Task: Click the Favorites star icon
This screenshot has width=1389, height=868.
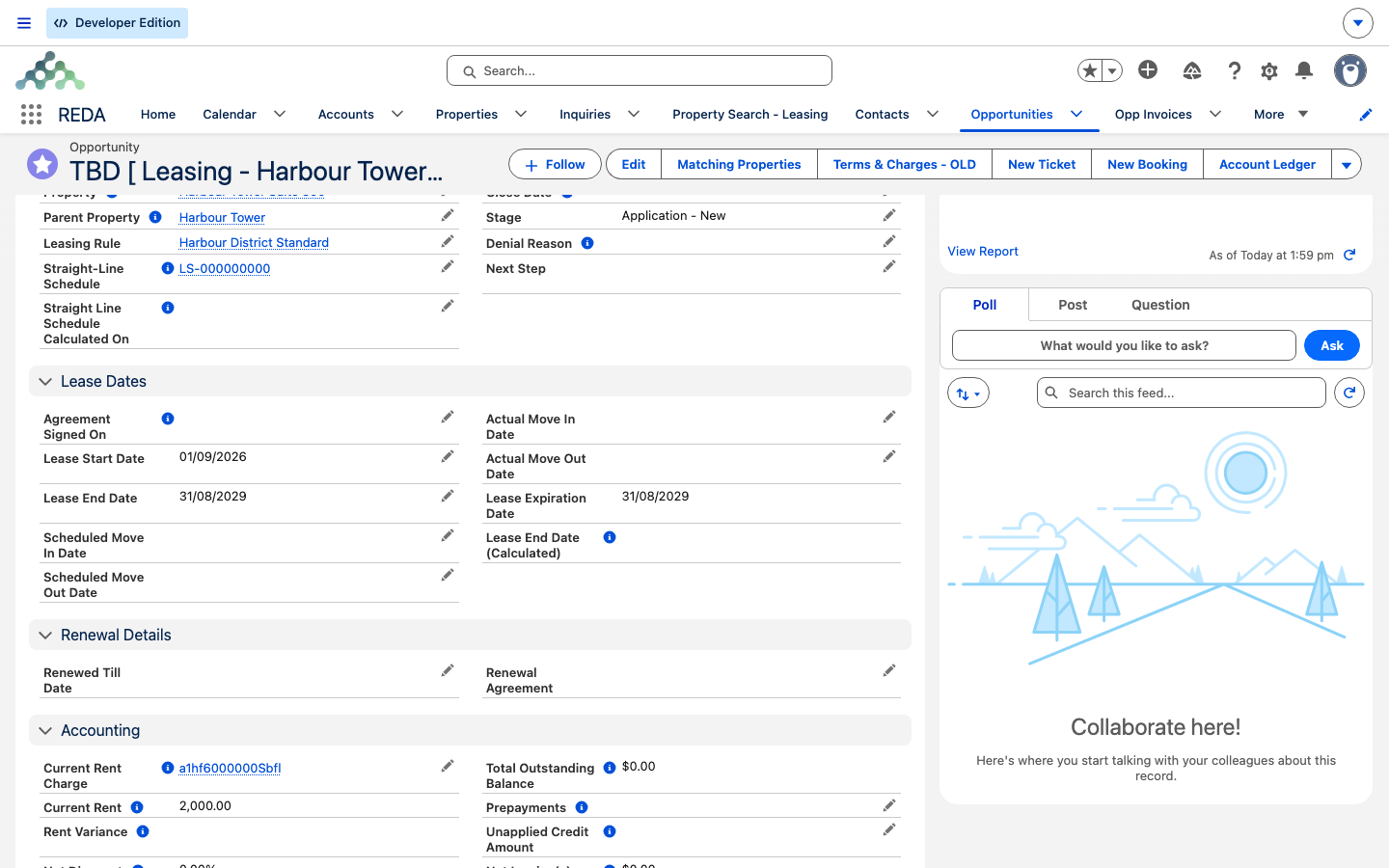Action: [x=1090, y=70]
